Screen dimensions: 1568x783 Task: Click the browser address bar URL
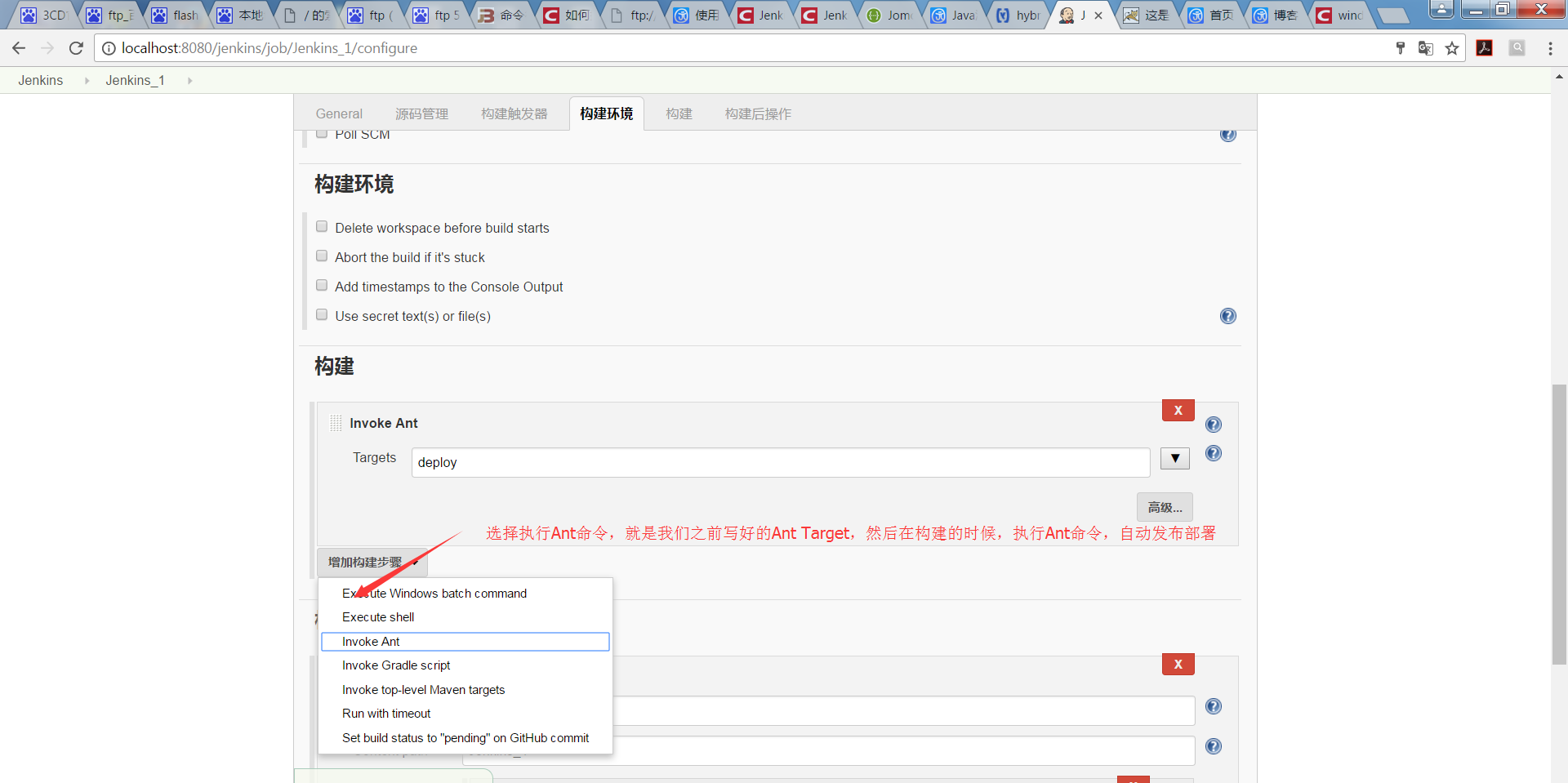(269, 48)
